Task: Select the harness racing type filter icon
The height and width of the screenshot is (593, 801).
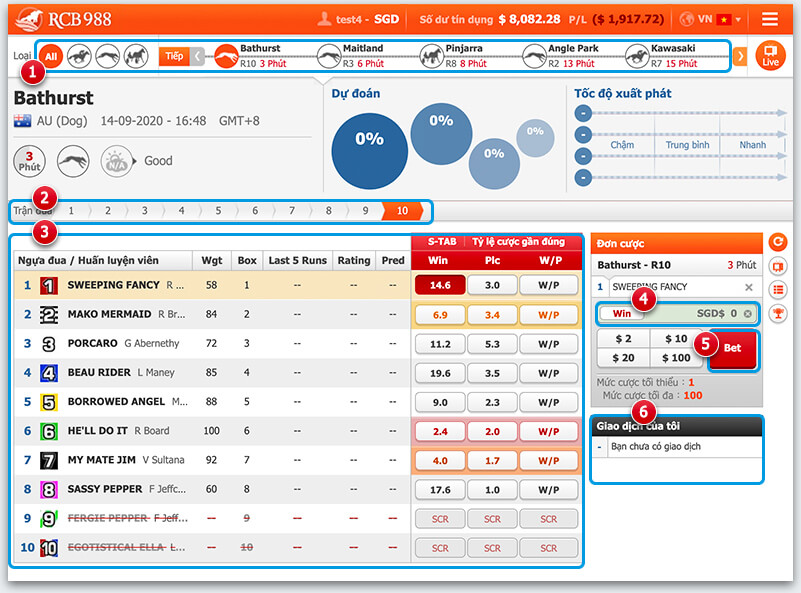Action: (135, 56)
